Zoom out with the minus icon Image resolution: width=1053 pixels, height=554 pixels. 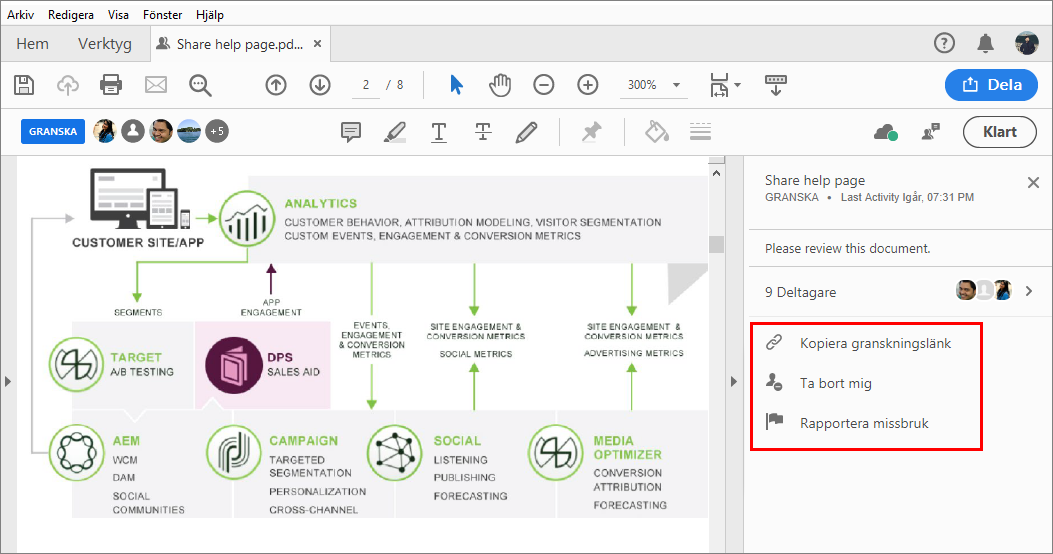tap(543, 85)
